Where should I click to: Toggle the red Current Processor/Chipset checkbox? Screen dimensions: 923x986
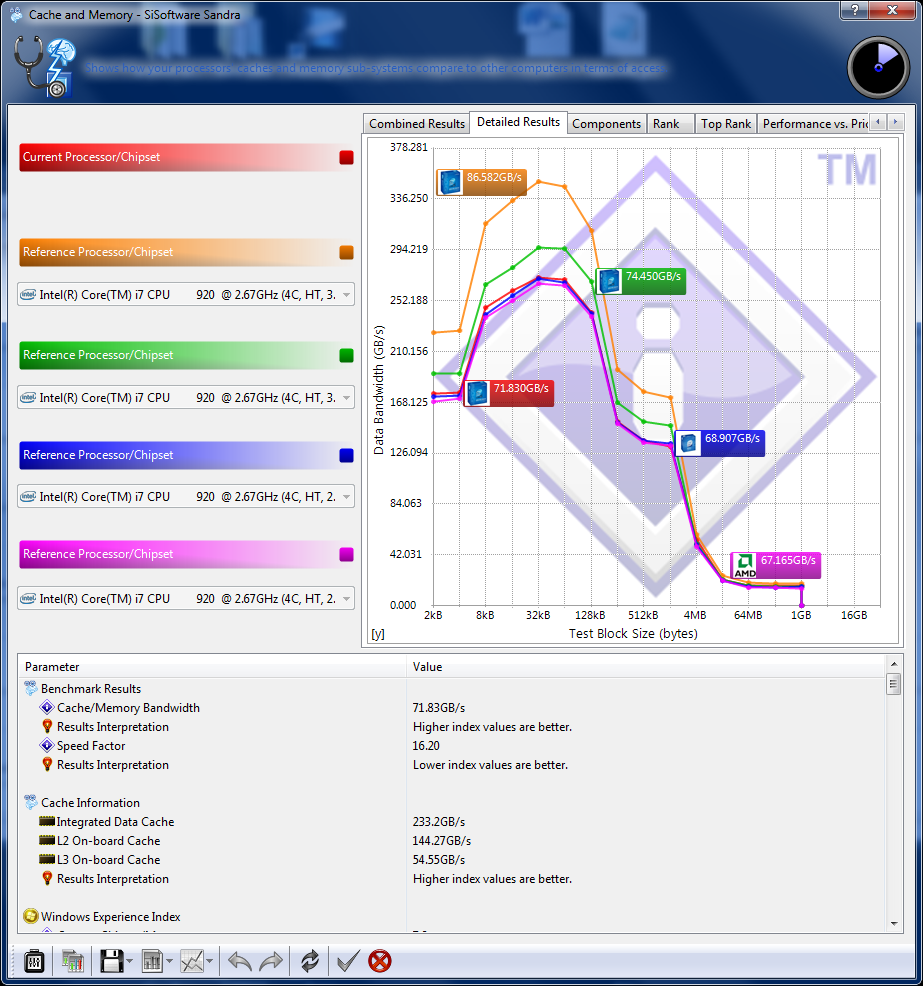[346, 157]
